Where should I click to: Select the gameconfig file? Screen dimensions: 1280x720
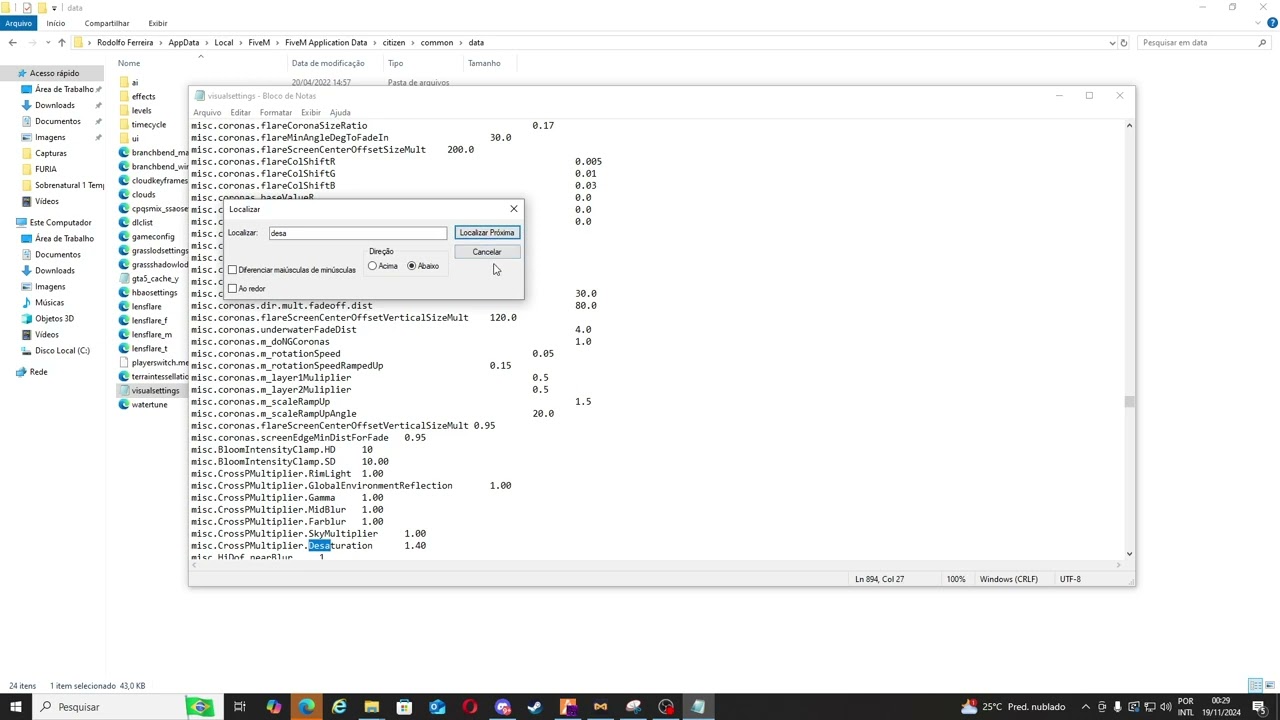153,237
